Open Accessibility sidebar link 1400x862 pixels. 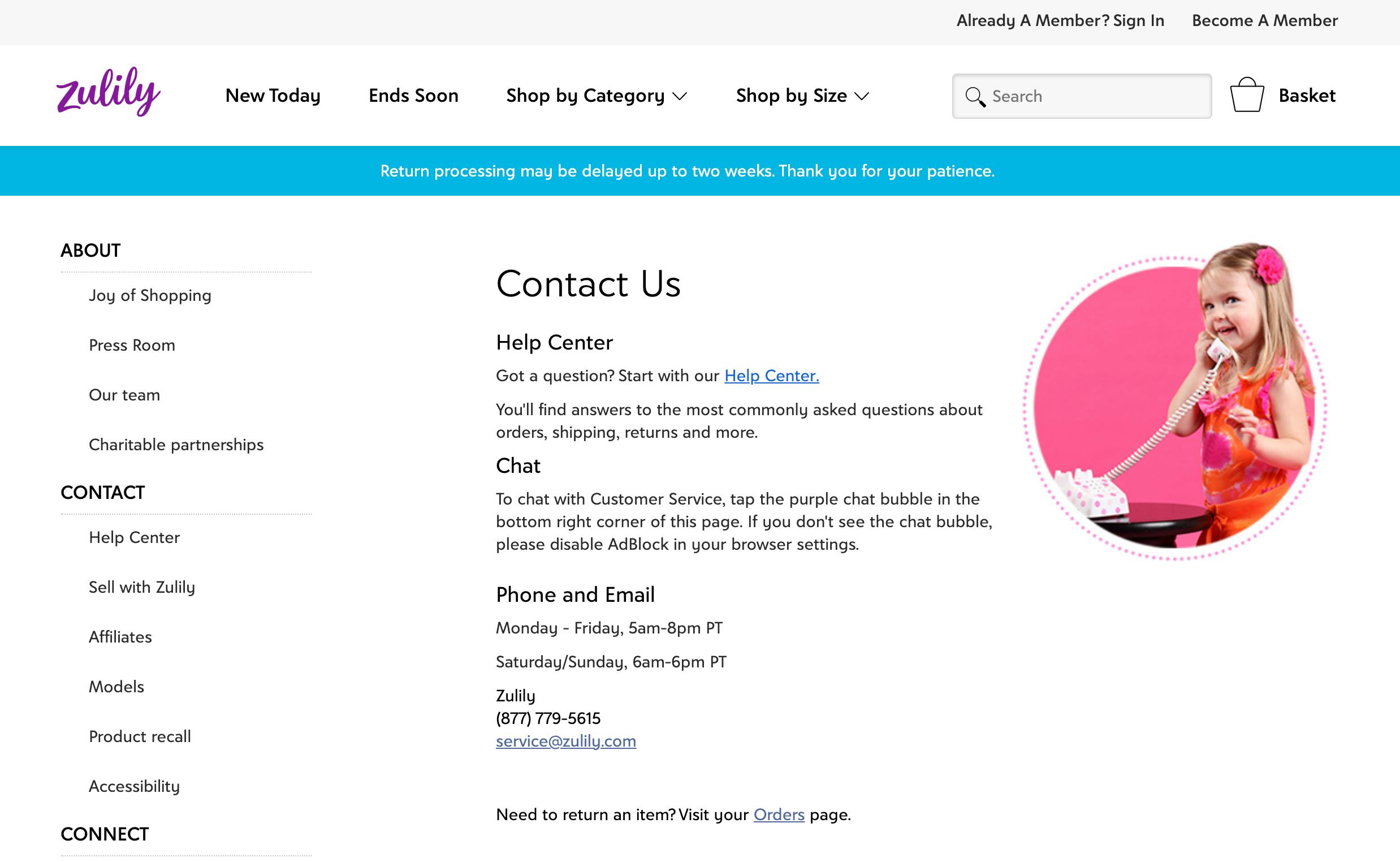(x=134, y=786)
